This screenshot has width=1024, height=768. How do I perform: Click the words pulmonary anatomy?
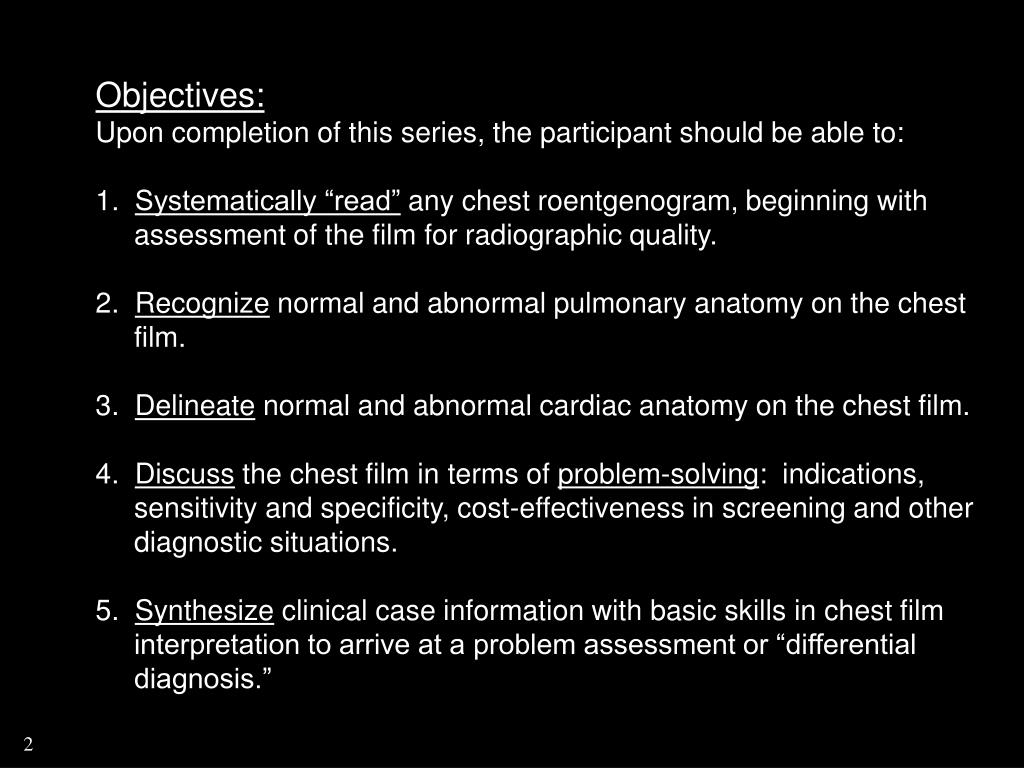[678, 304]
